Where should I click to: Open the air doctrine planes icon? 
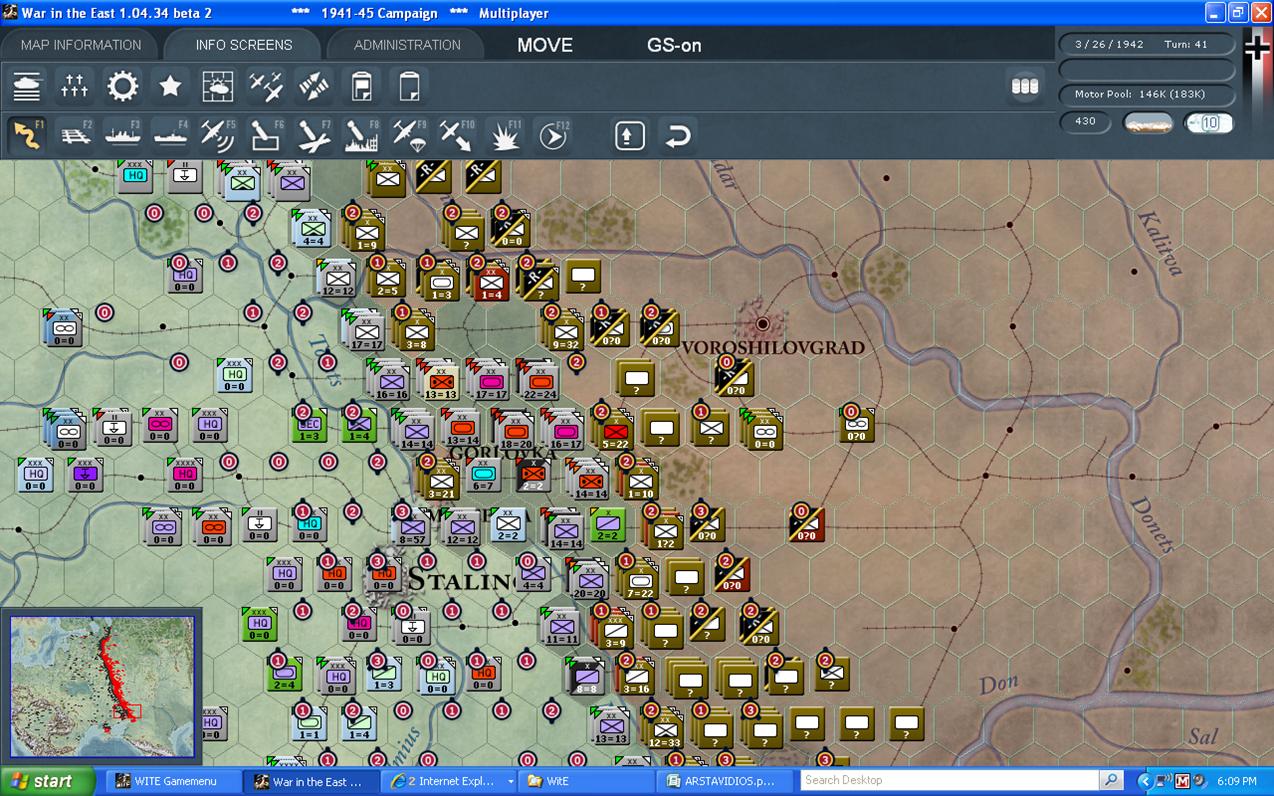coord(266,87)
